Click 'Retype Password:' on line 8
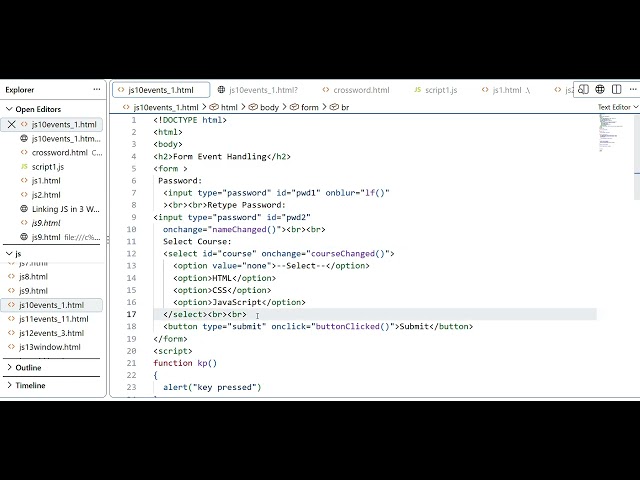The height and width of the screenshot is (480, 640). tap(247, 205)
